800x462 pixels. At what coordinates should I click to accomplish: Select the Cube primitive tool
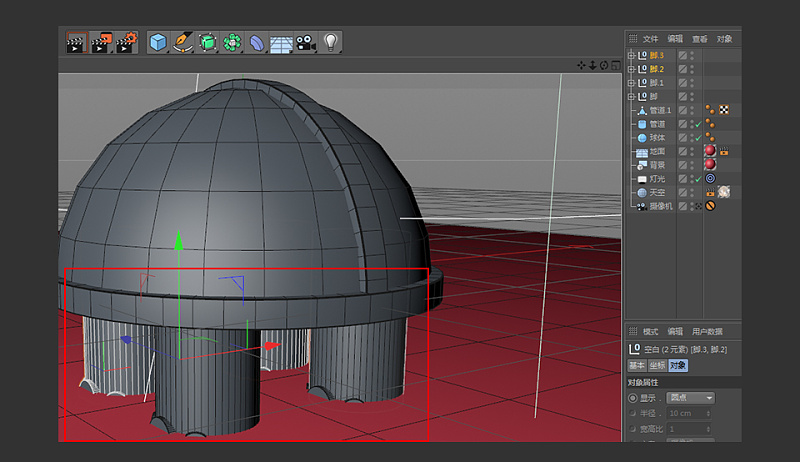158,42
